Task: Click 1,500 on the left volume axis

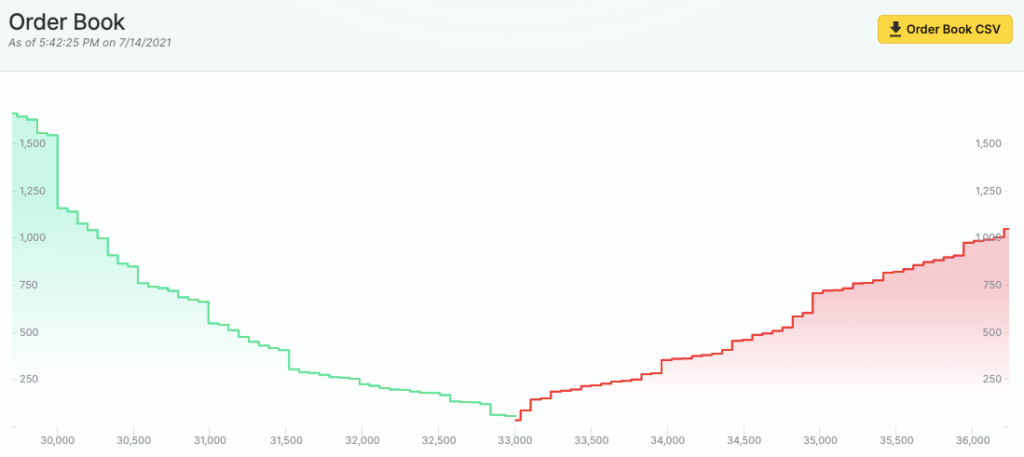Action: pyautogui.click(x=32, y=143)
